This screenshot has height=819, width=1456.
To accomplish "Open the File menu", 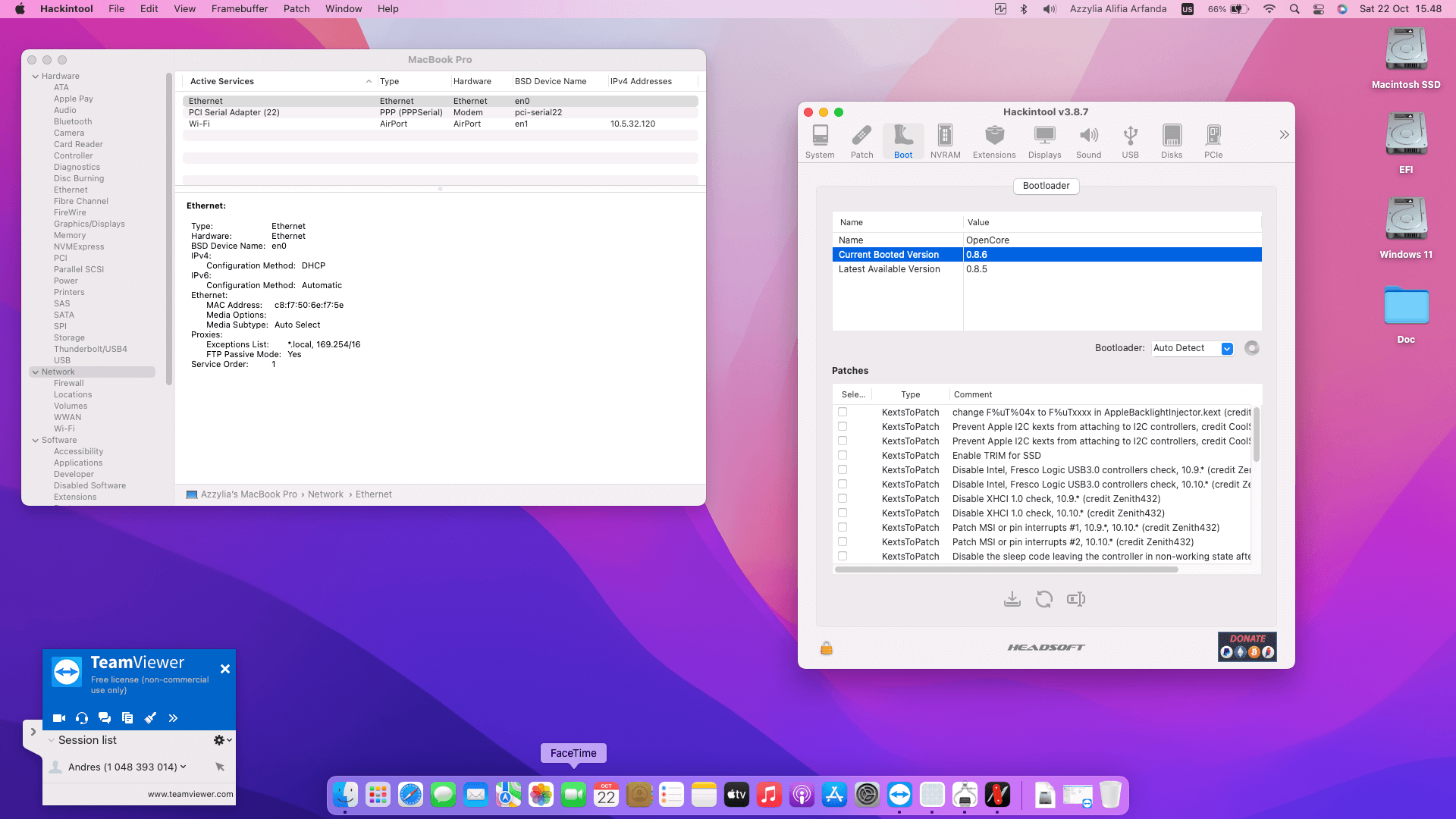I will click(116, 9).
